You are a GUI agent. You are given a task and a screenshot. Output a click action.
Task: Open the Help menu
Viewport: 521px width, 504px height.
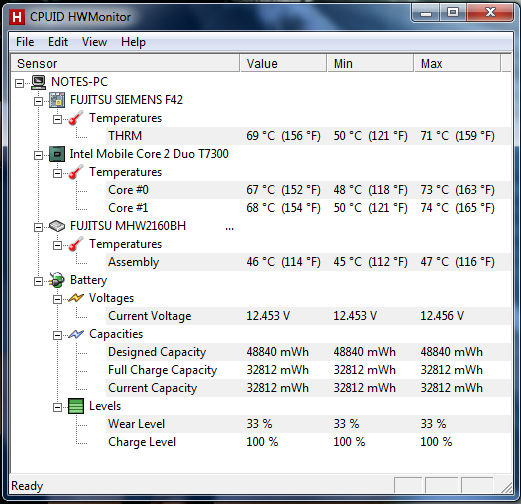click(x=133, y=42)
